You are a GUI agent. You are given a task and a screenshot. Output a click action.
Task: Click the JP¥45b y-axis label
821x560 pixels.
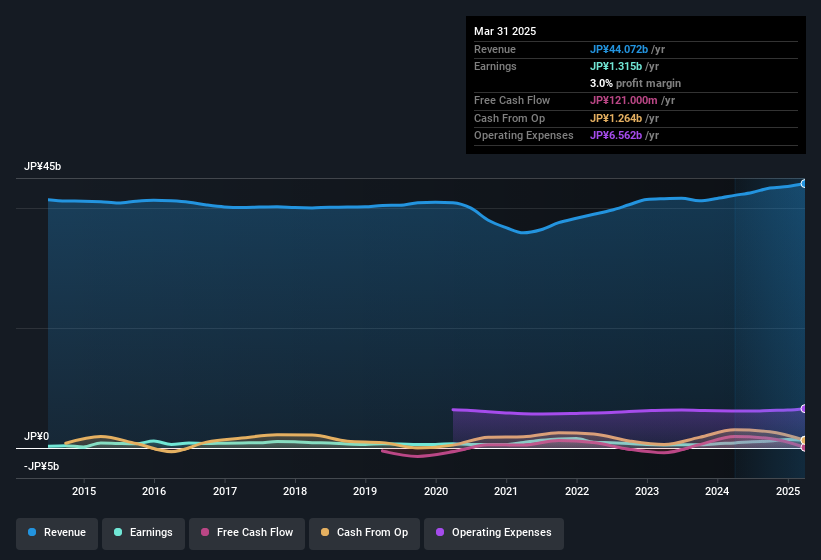tap(42, 166)
